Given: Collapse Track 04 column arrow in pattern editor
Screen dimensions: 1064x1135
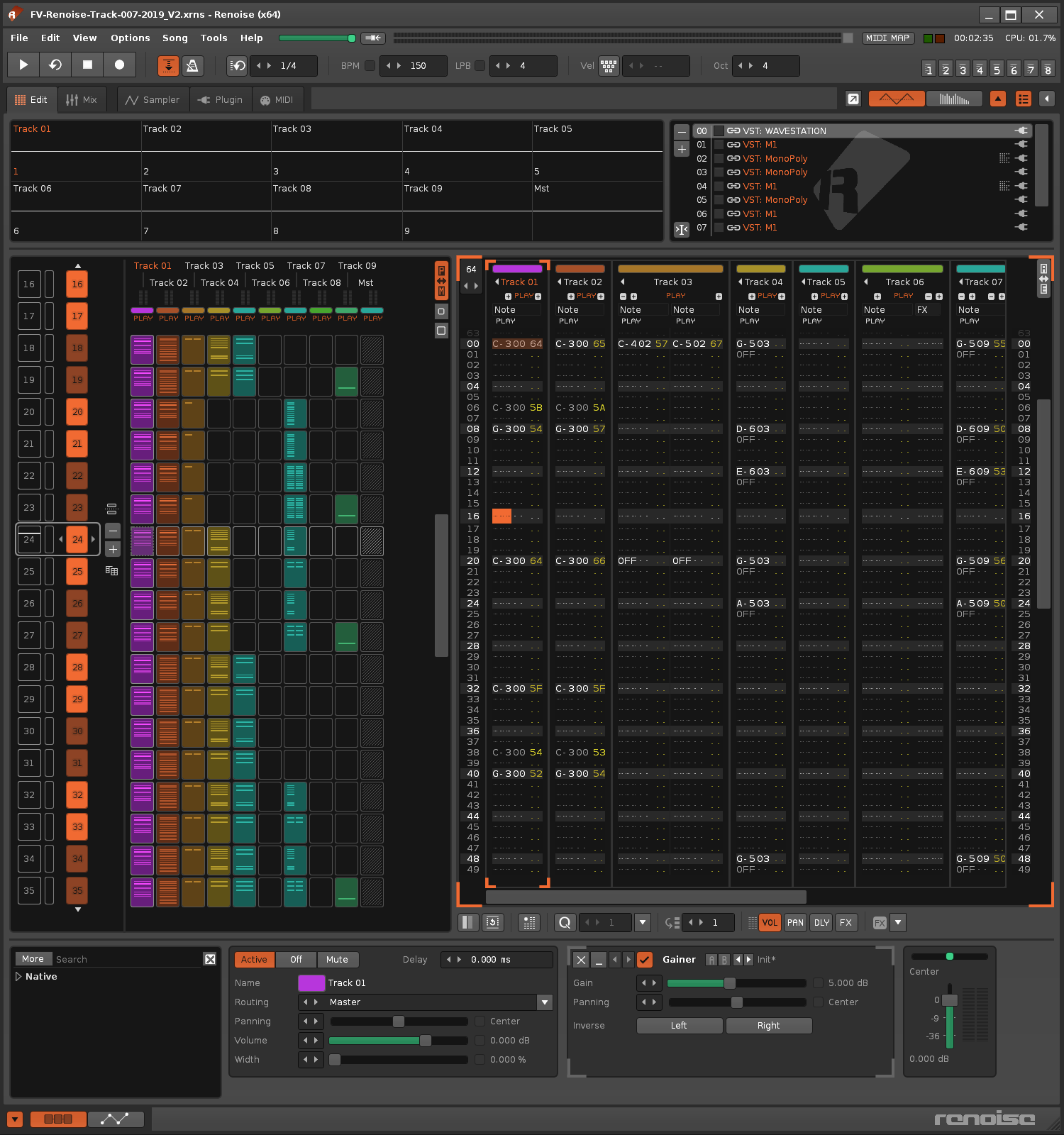Looking at the screenshot, I should (741, 282).
